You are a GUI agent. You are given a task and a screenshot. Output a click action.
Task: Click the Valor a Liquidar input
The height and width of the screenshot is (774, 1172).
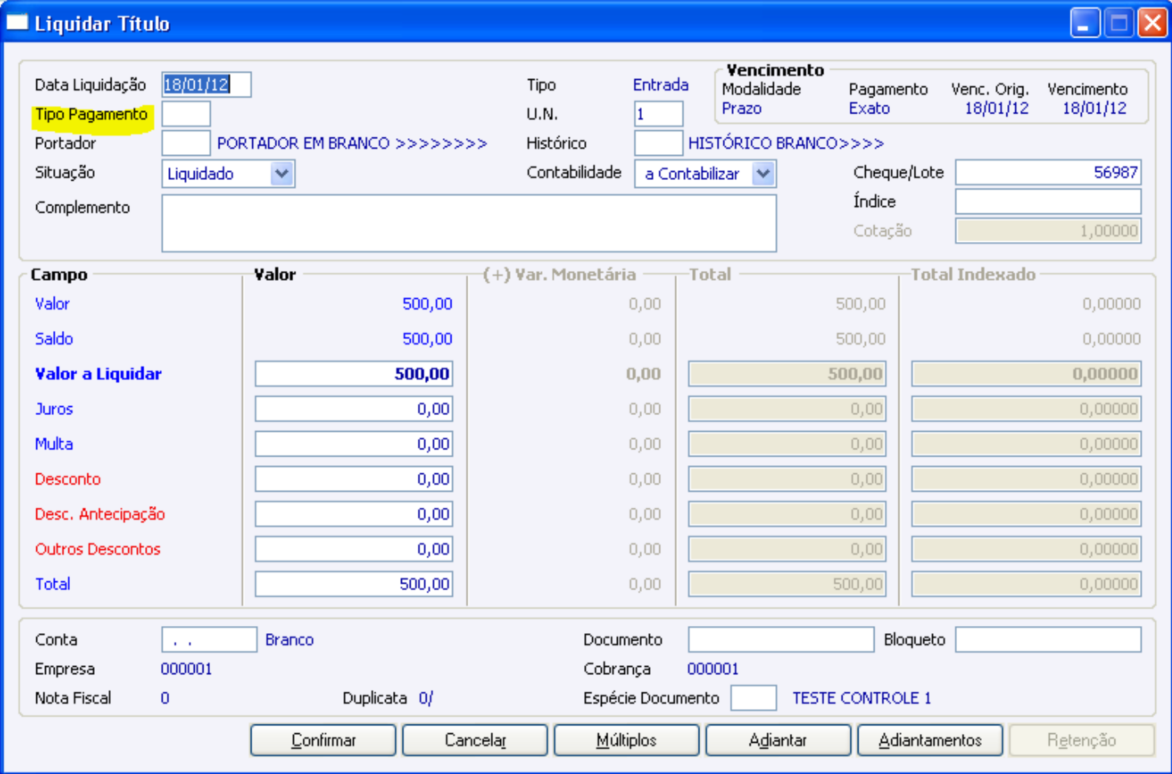tap(354, 374)
